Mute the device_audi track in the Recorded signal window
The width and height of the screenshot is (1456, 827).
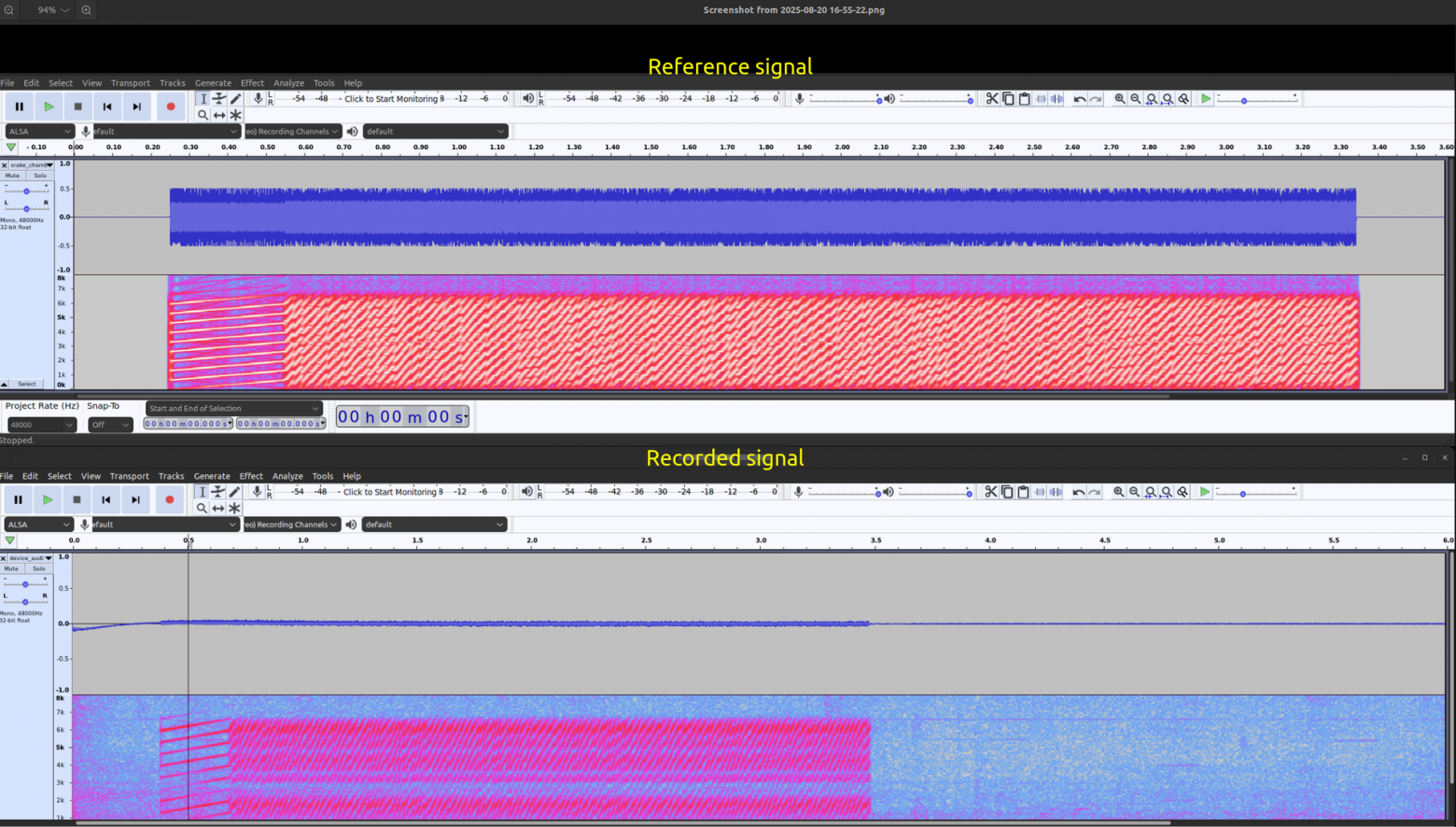[12, 568]
